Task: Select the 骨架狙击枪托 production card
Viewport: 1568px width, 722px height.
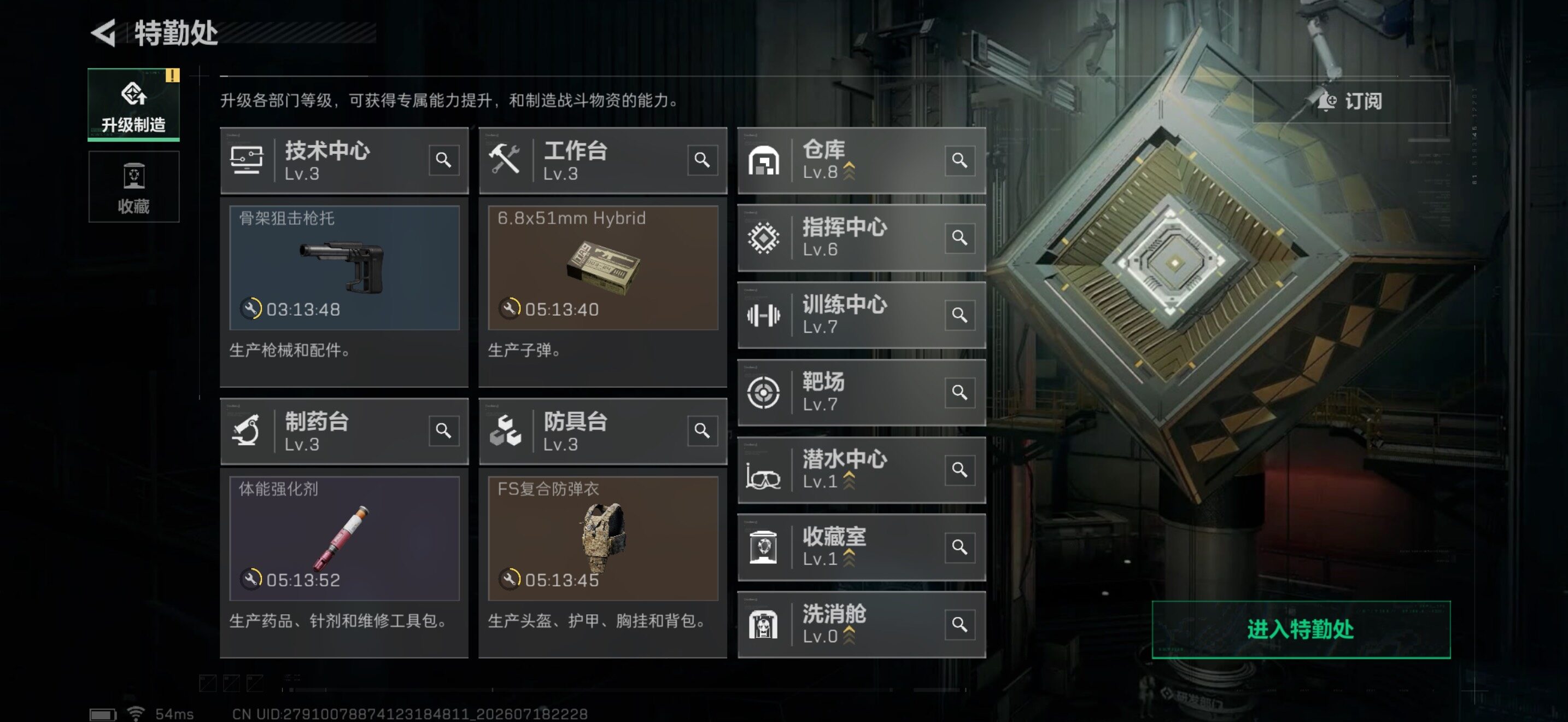Action: click(x=344, y=268)
